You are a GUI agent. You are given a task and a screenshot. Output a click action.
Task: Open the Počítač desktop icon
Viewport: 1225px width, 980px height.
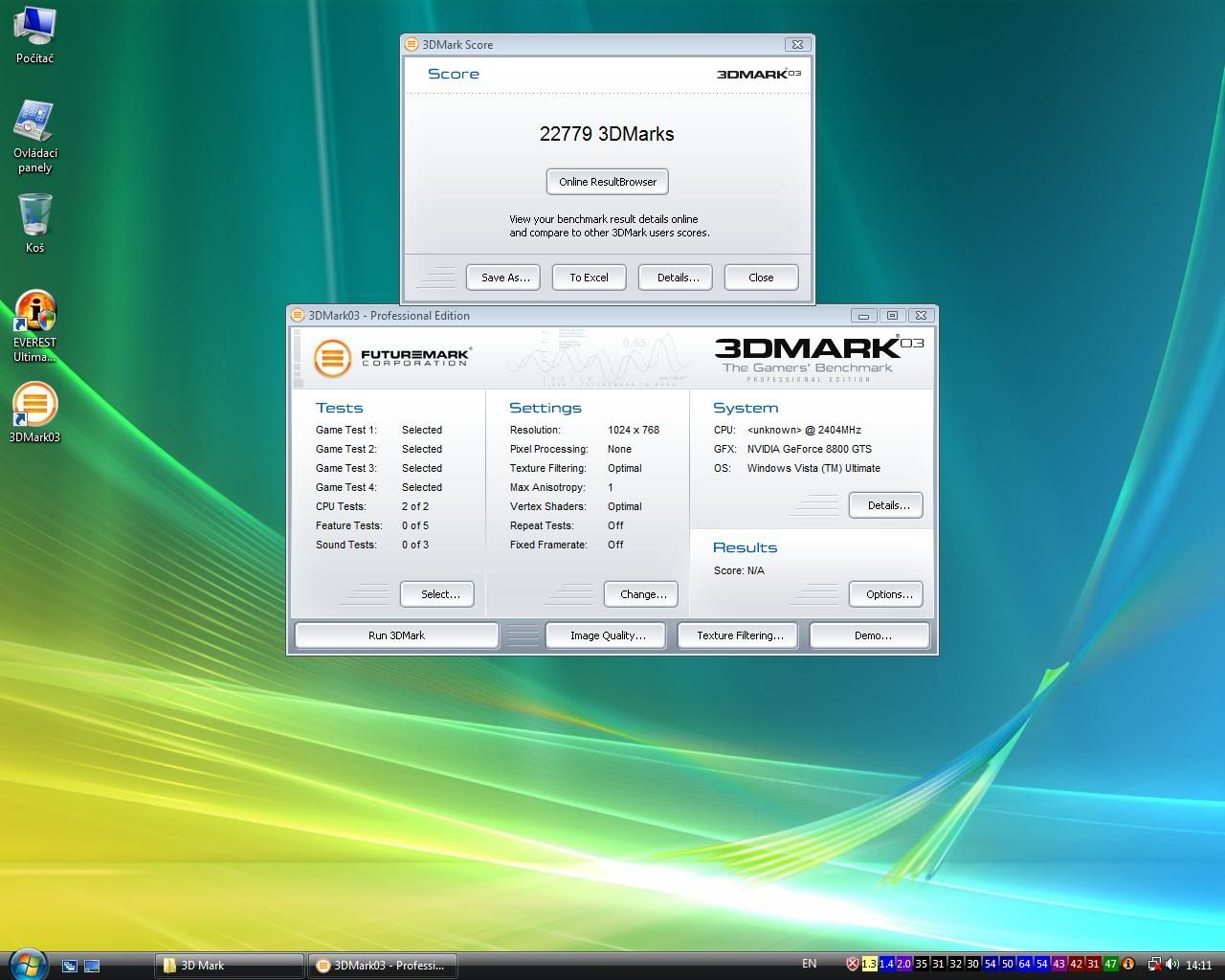(35, 35)
